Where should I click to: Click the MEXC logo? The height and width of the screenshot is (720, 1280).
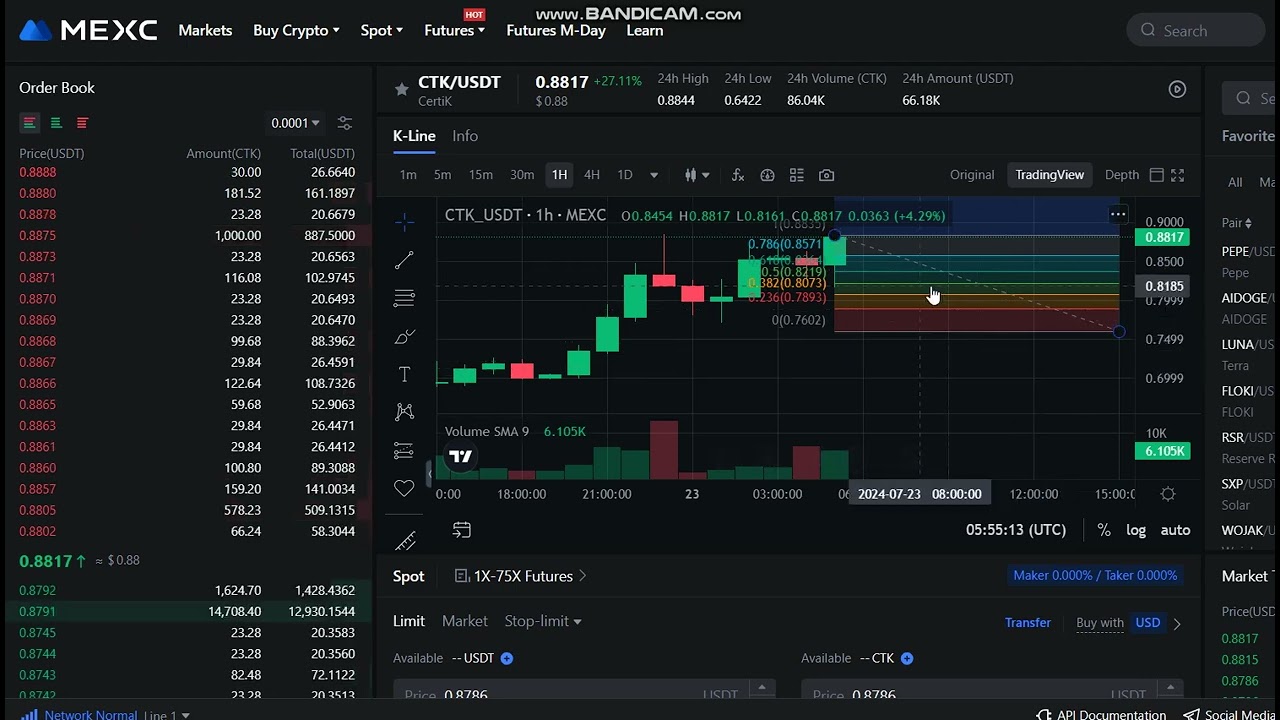88,30
